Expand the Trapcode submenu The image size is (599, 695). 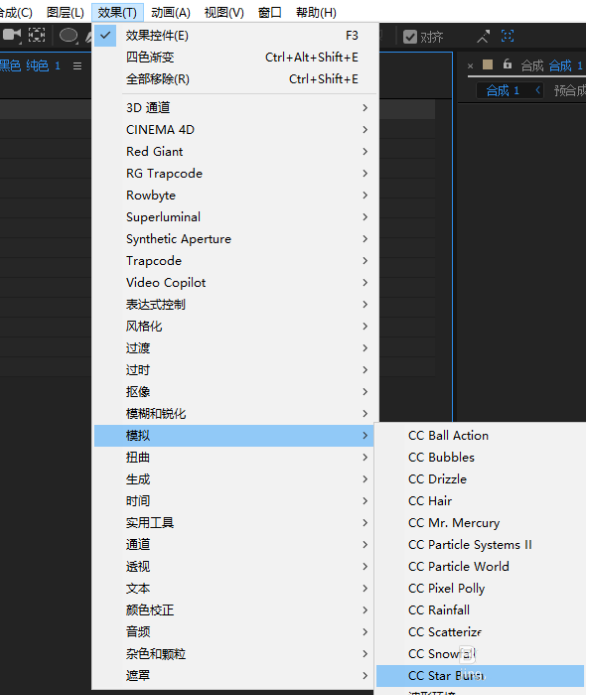pyautogui.click(x=235, y=261)
